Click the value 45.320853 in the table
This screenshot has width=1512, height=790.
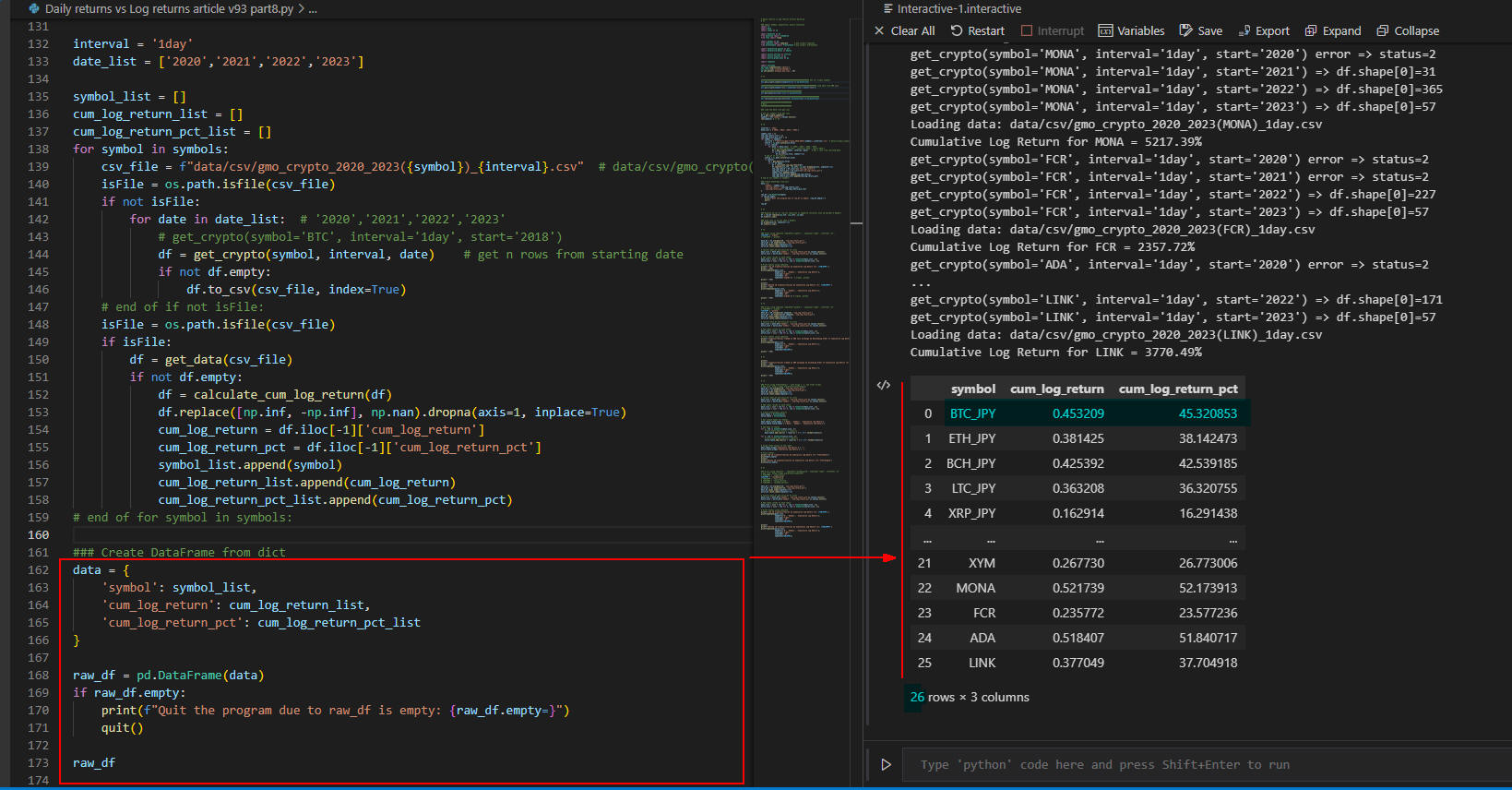pyautogui.click(x=1208, y=413)
